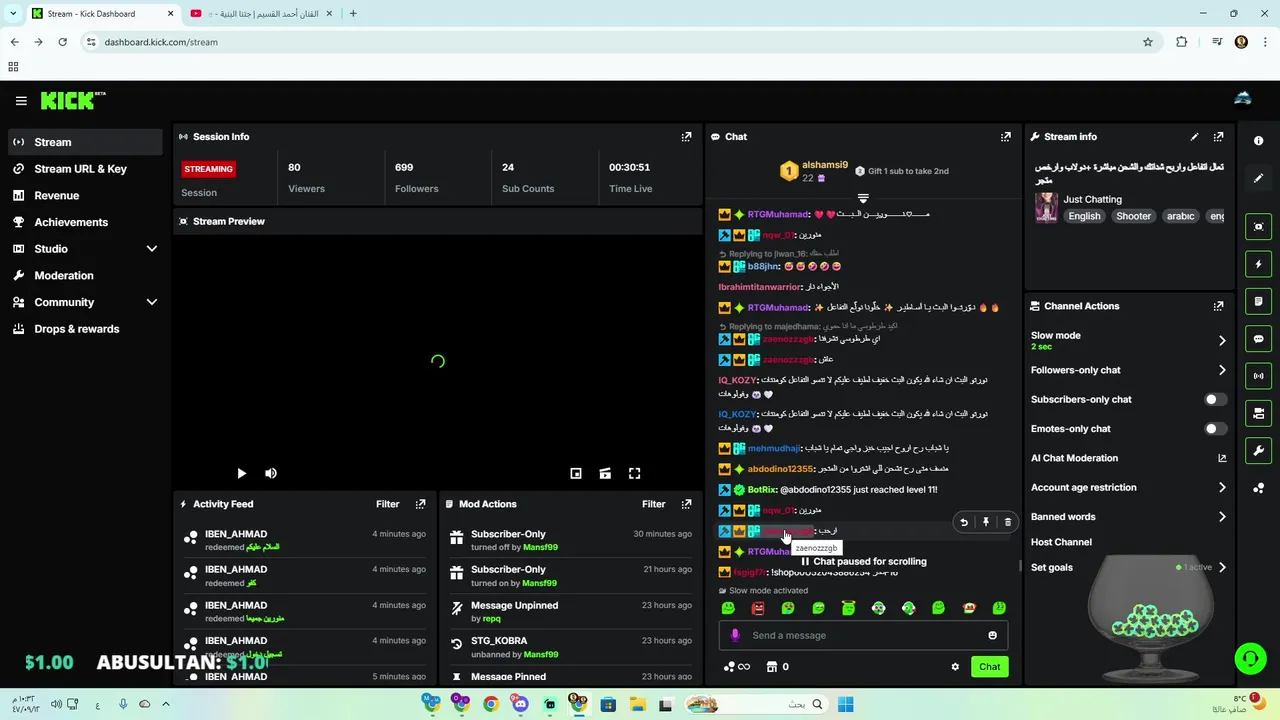Image resolution: width=1280 pixels, height=720 pixels.
Task: Open chat settings gear icon
Action: pyautogui.click(x=955, y=667)
